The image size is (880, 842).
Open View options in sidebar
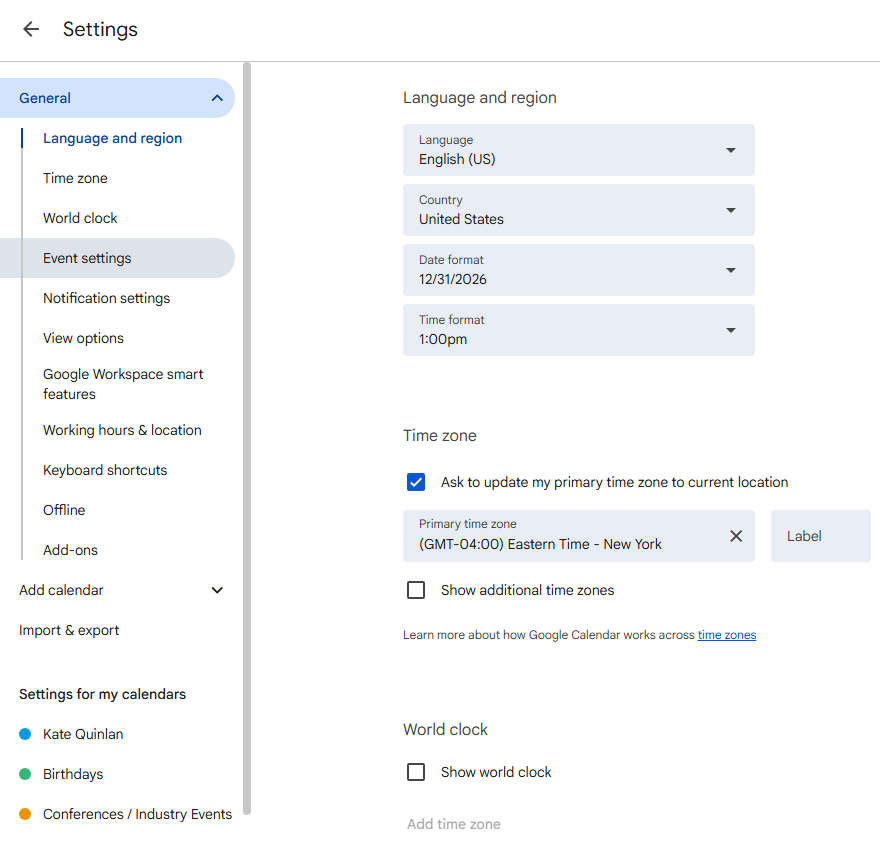click(83, 338)
